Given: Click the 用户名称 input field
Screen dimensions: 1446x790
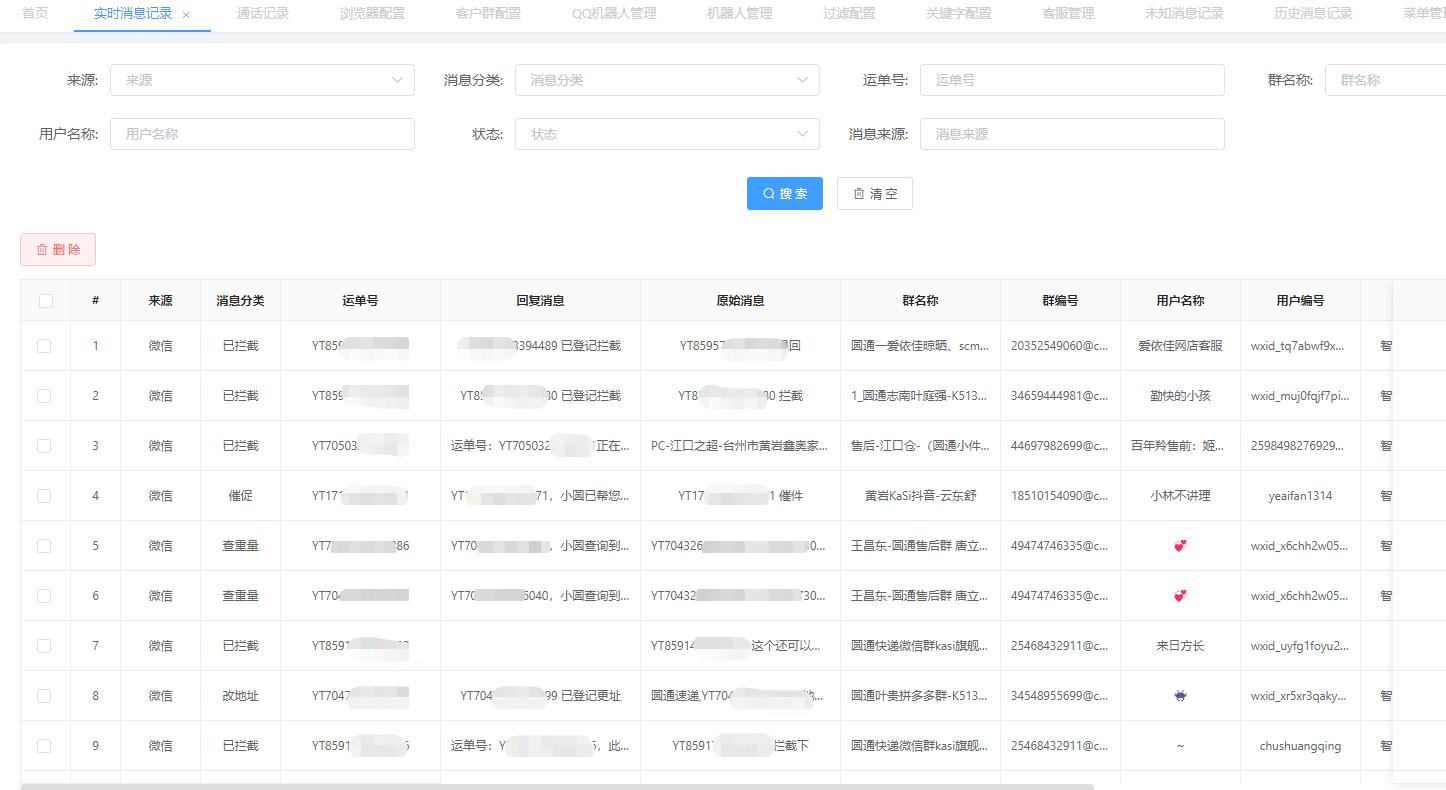Looking at the screenshot, I should (262, 133).
